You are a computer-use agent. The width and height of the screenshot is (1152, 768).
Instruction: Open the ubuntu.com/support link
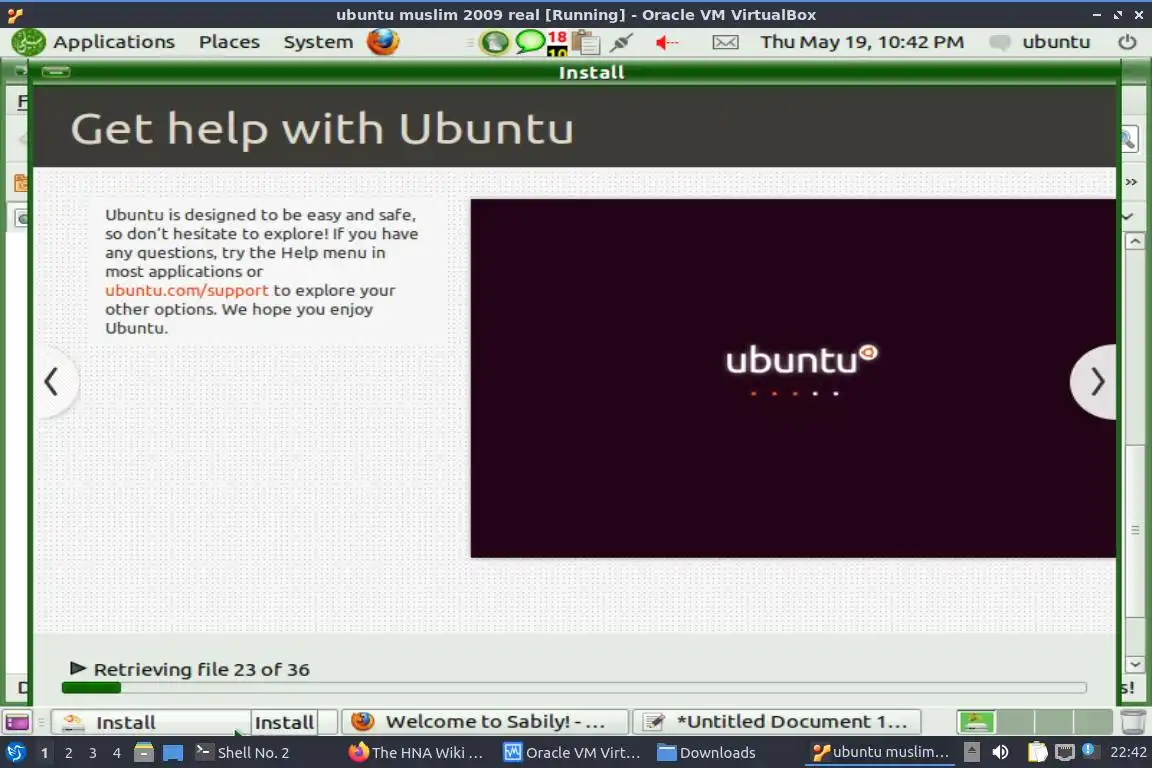point(187,290)
